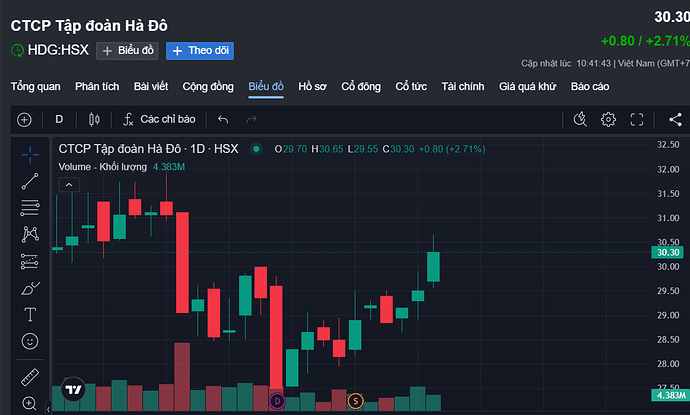
Task: Click the Biểu đồ add button
Action: [127, 50]
